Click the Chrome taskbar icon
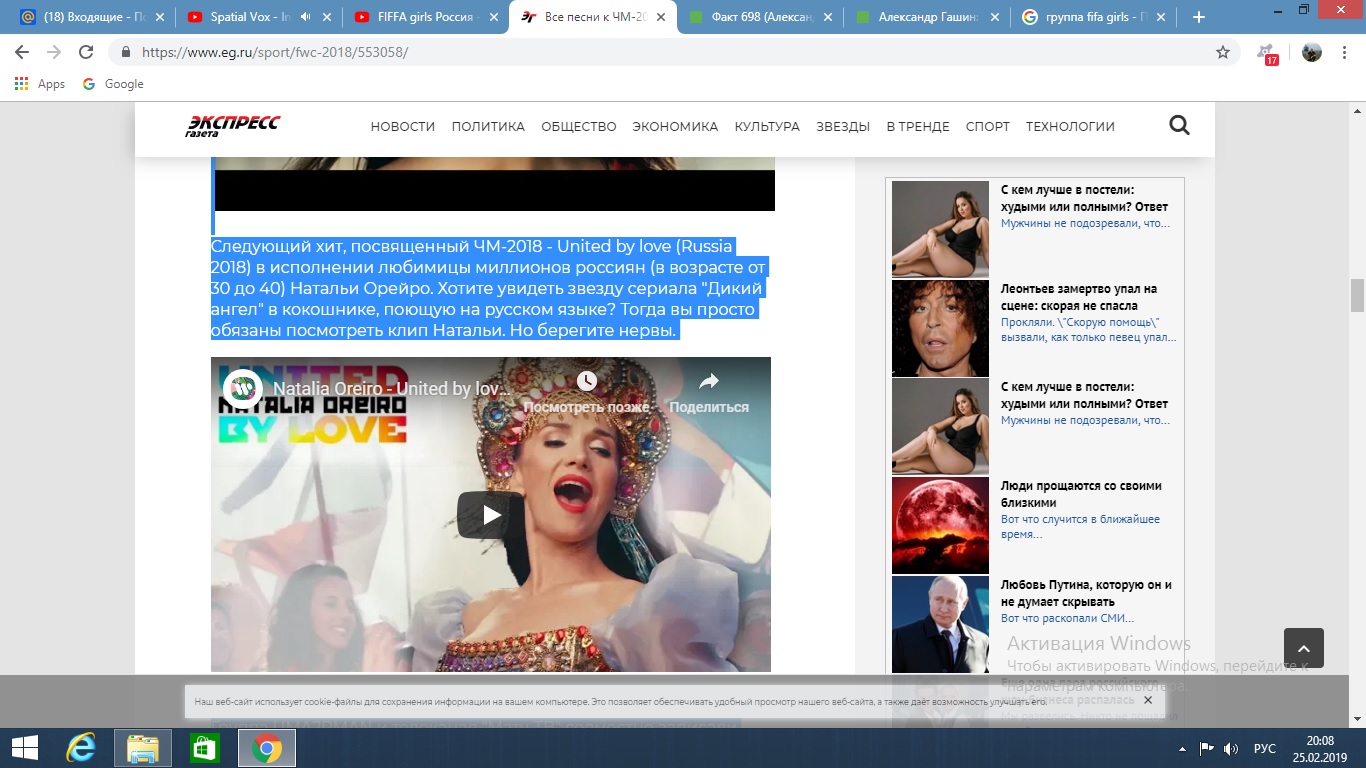The width and height of the screenshot is (1366, 768). (267, 748)
